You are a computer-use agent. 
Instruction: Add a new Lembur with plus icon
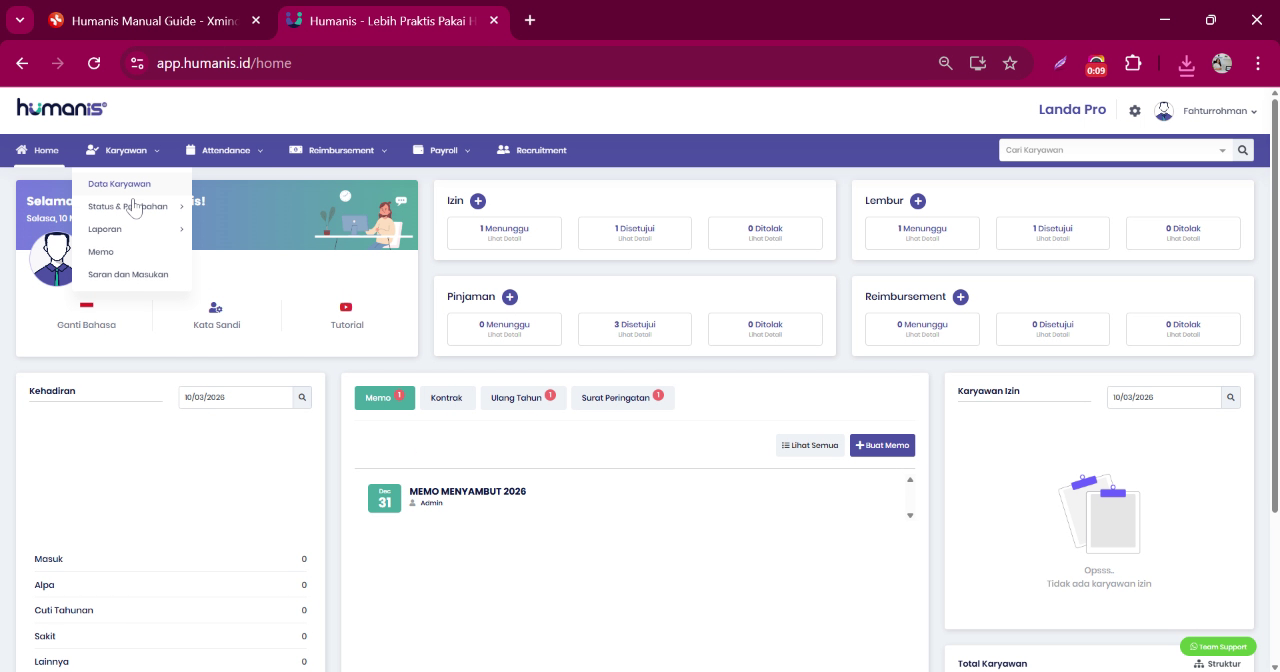[x=918, y=201]
